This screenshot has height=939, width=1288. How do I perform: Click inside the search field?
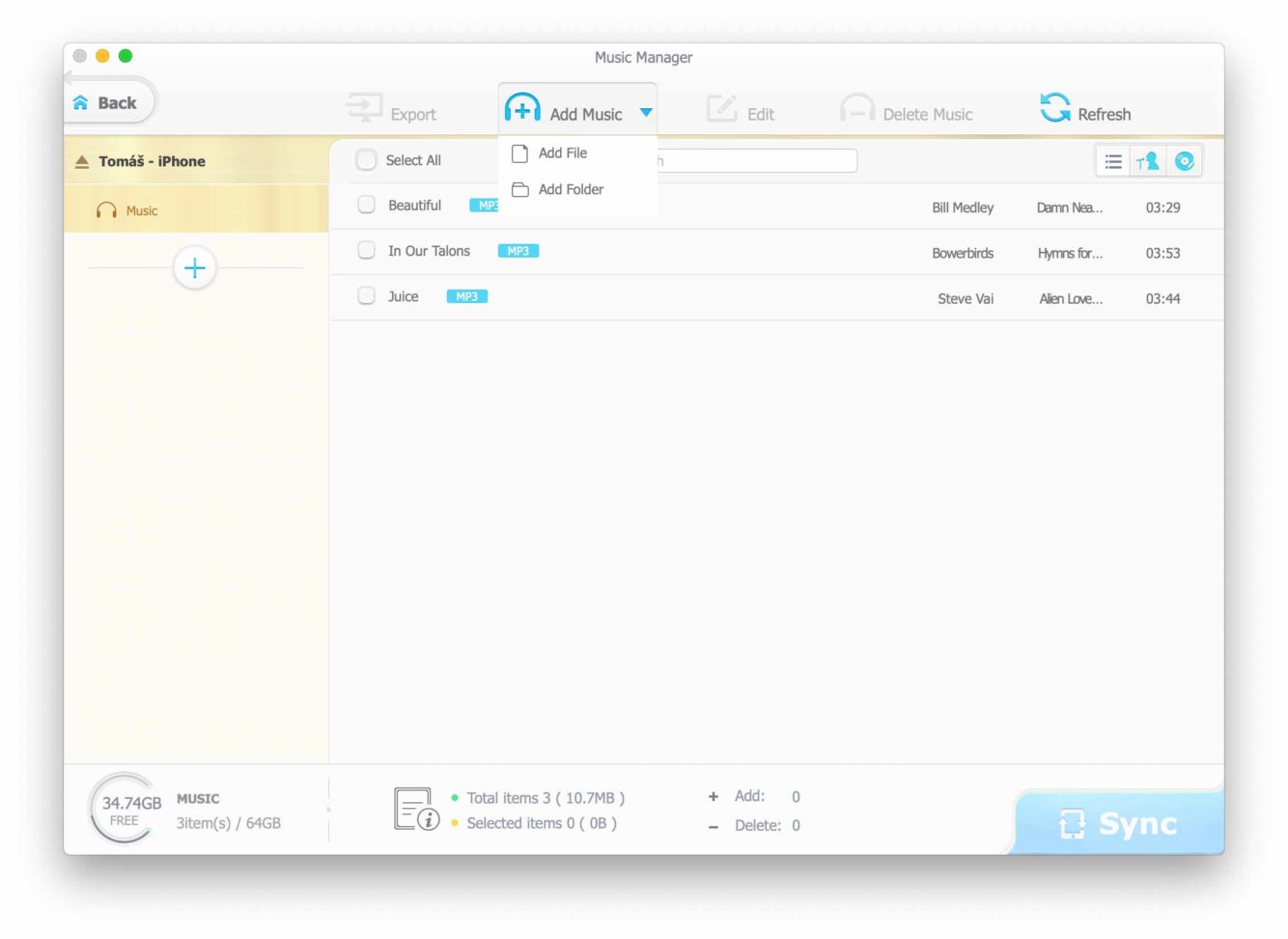pyautogui.click(x=758, y=161)
